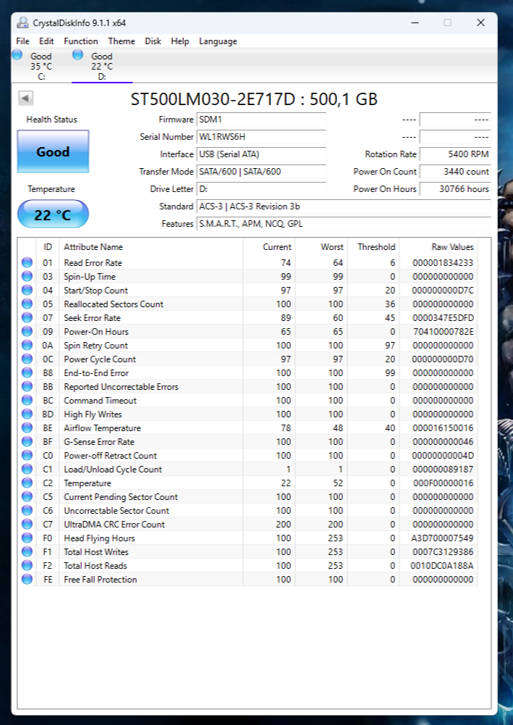Click the blue status orb for drive C:

pyautogui.click(x=17, y=55)
